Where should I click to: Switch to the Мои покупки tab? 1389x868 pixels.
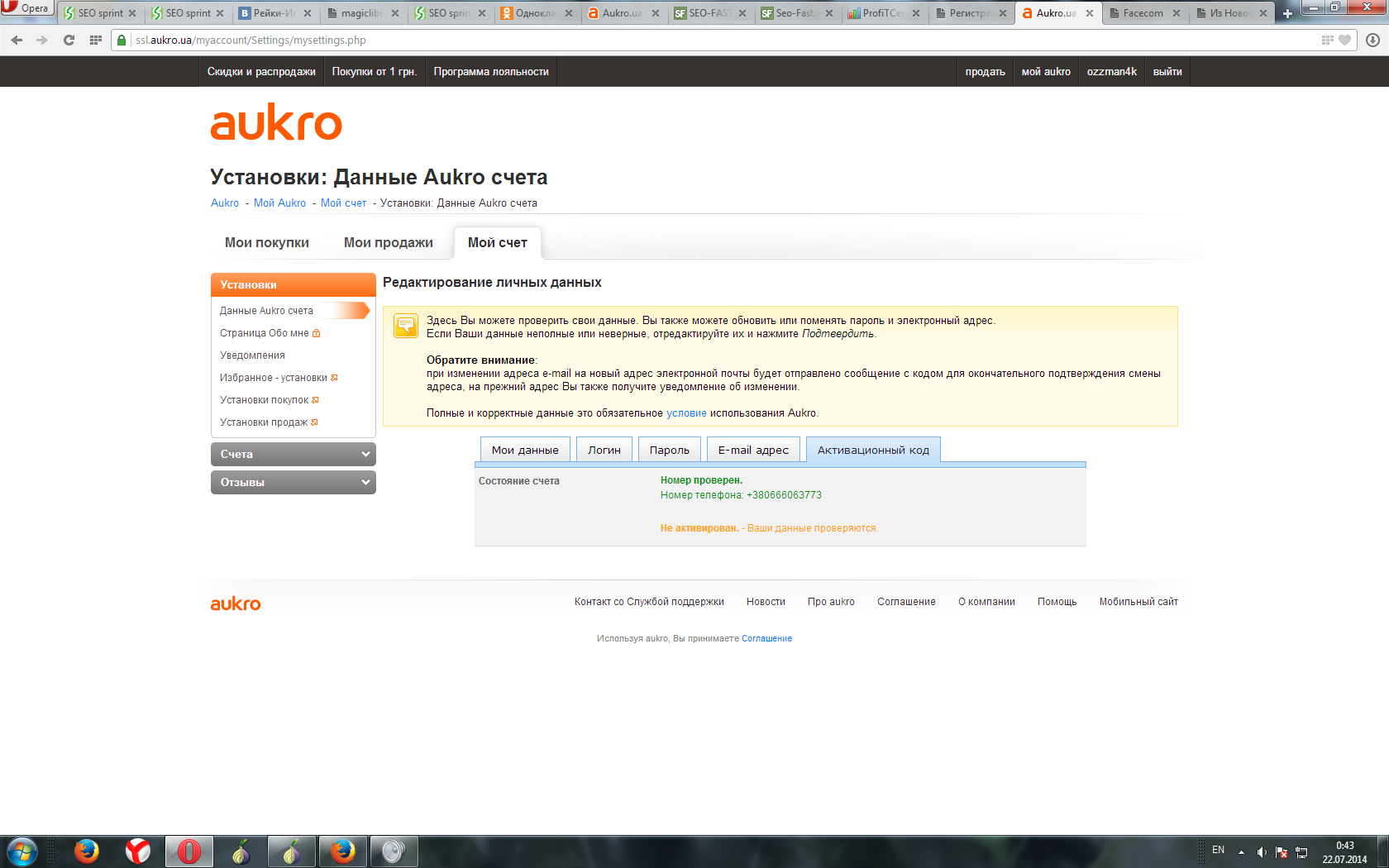pyautogui.click(x=267, y=242)
